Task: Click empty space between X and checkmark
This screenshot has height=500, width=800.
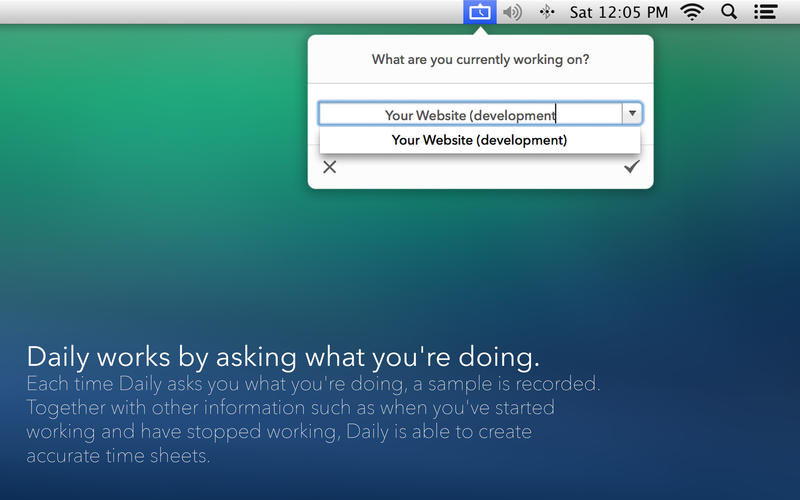Action: 480,168
